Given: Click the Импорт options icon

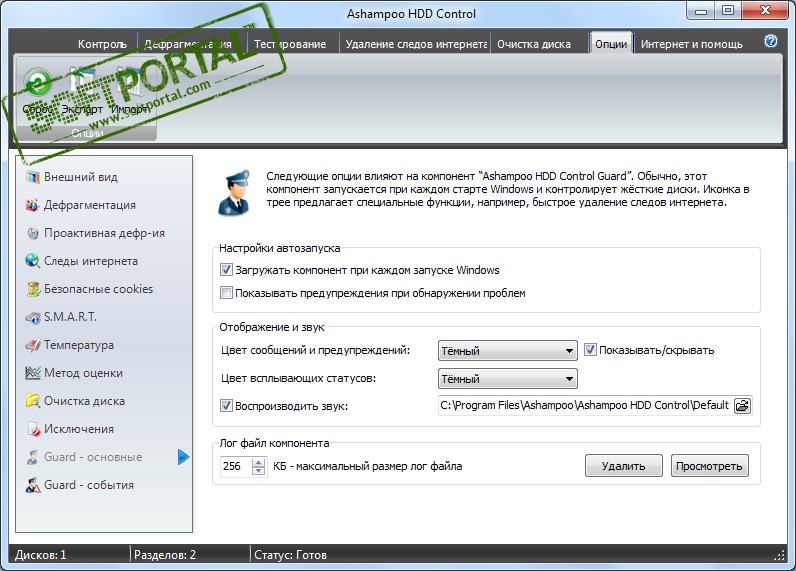Looking at the screenshot, I should (x=129, y=82).
